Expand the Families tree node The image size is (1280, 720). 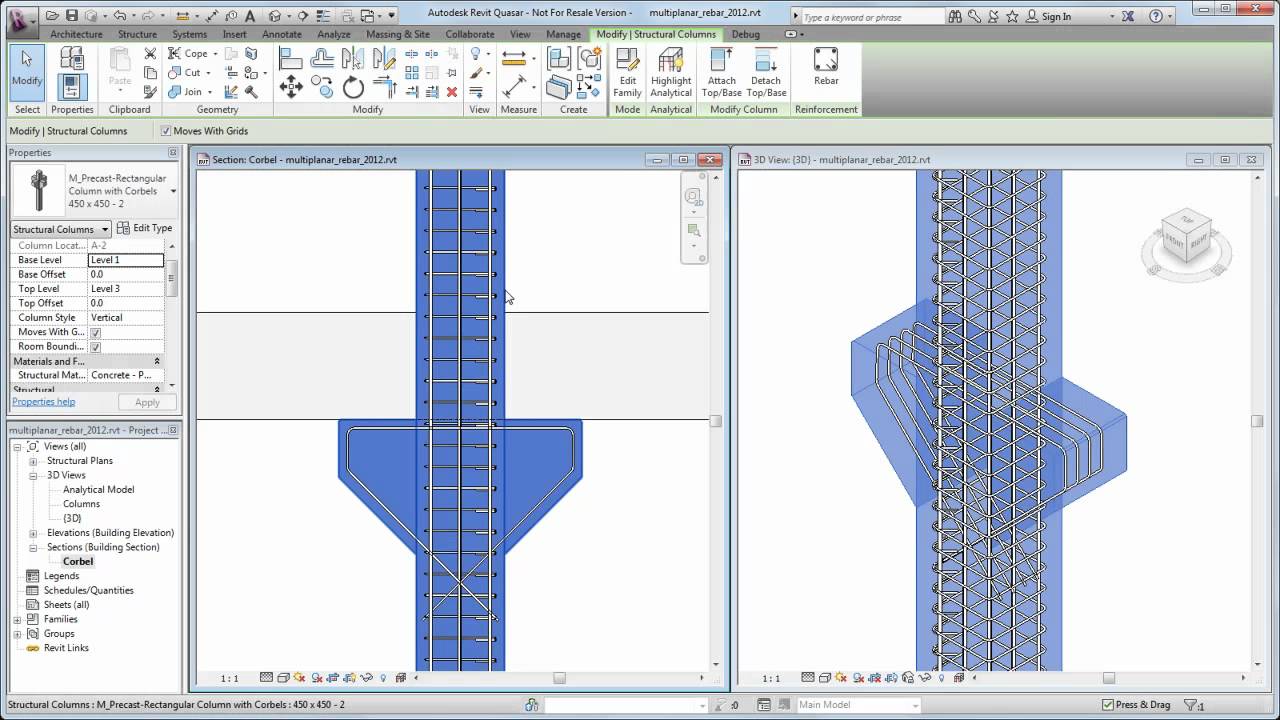coord(17,619)
